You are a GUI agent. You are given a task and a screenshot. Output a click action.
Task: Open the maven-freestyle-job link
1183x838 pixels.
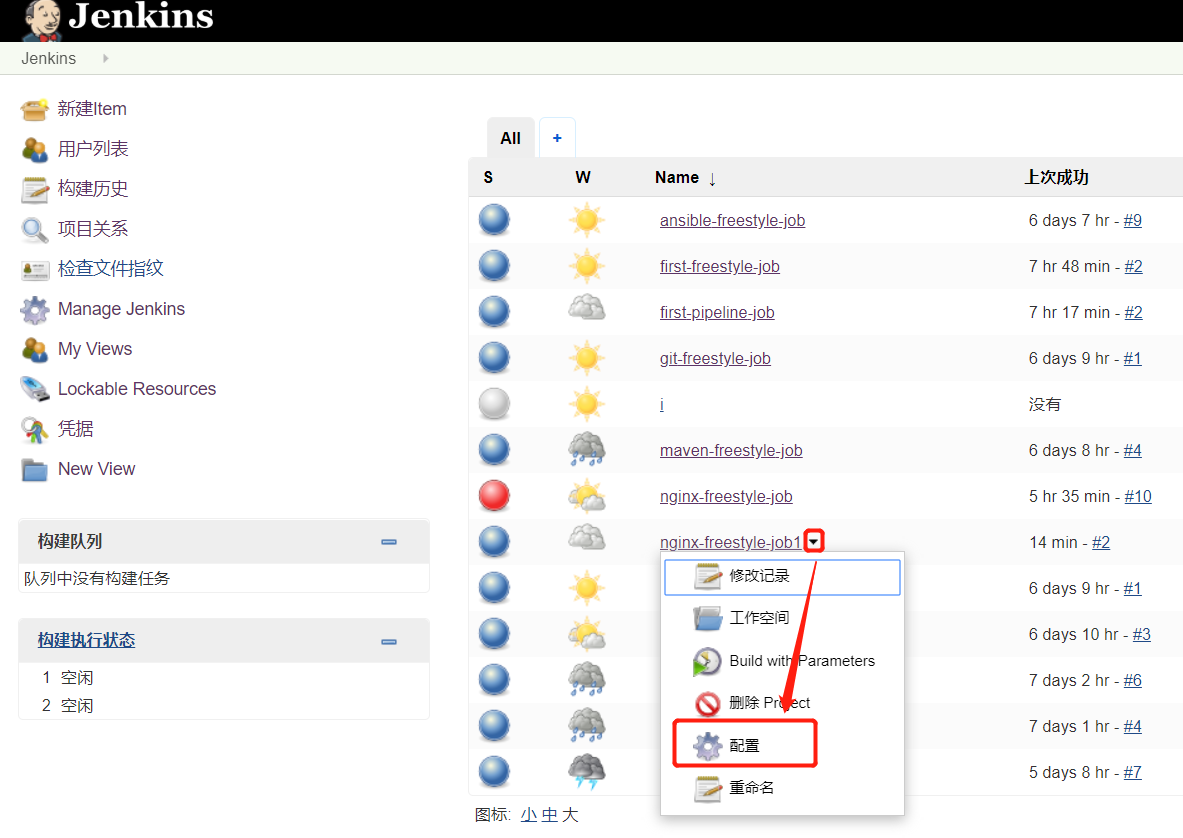[x=731, y=450]
